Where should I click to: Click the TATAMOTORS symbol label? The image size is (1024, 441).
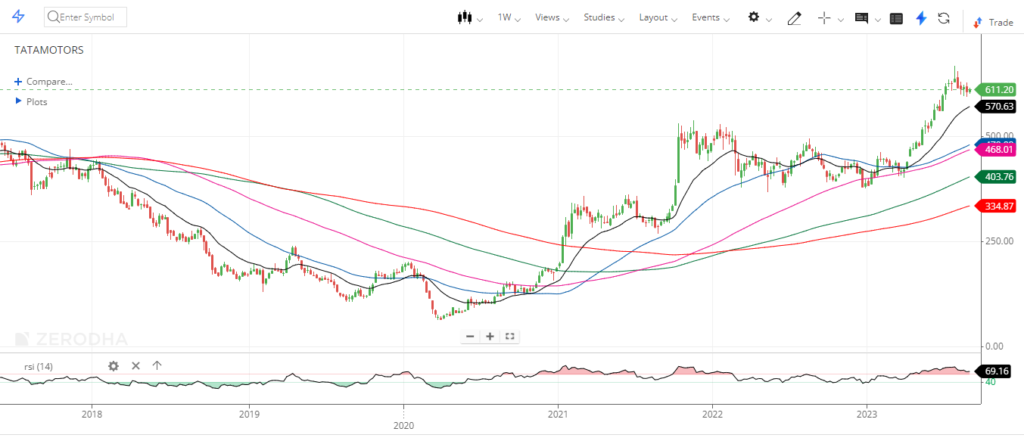click(x=49, y=50)
